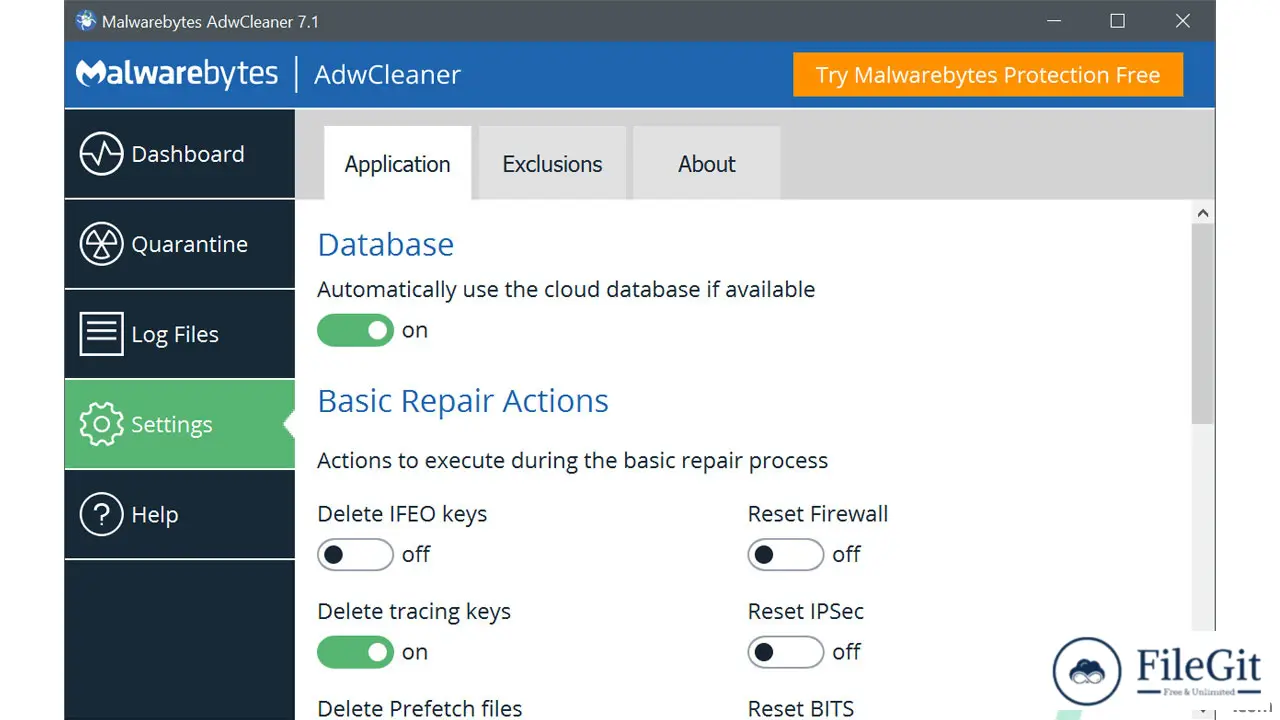Go to the Quarantine section label
The height and width of the screenshot is (720, 1280).
pos(190,244)
